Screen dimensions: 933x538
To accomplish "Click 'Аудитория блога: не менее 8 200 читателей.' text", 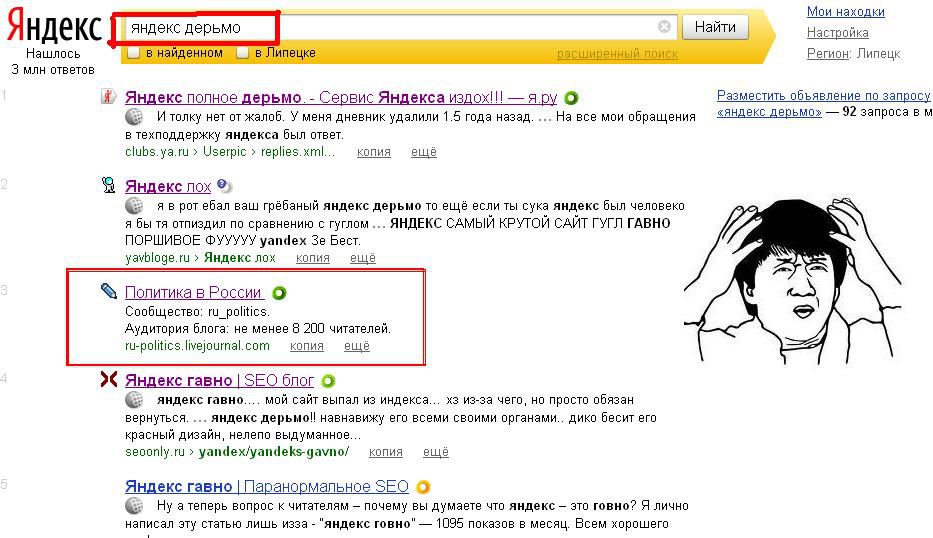I will point(258,329).
